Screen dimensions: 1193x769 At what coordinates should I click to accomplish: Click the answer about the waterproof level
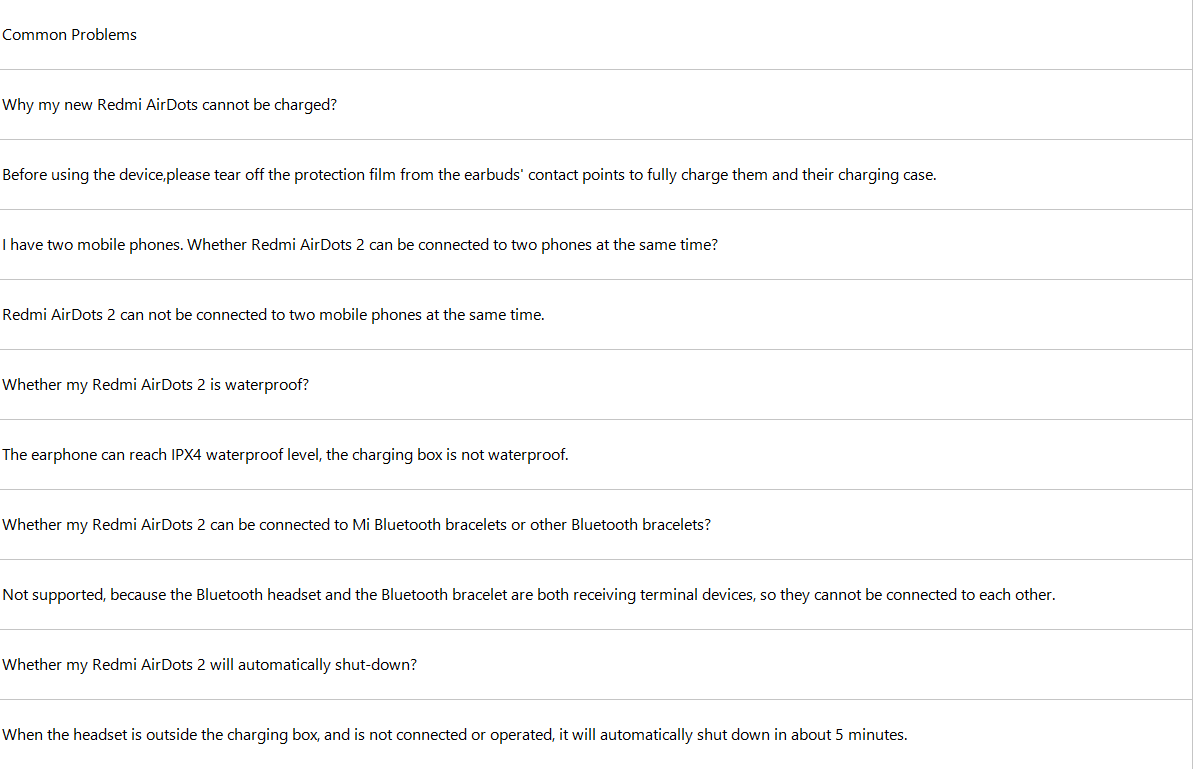pos(285,455)
